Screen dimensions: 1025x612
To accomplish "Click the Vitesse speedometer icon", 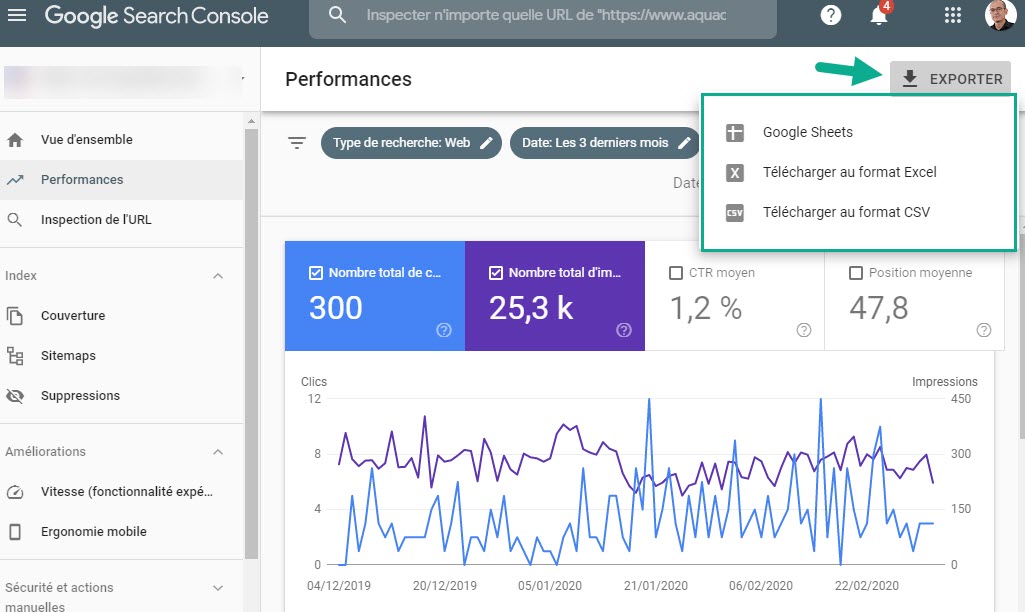I will (x=15, y=492).
